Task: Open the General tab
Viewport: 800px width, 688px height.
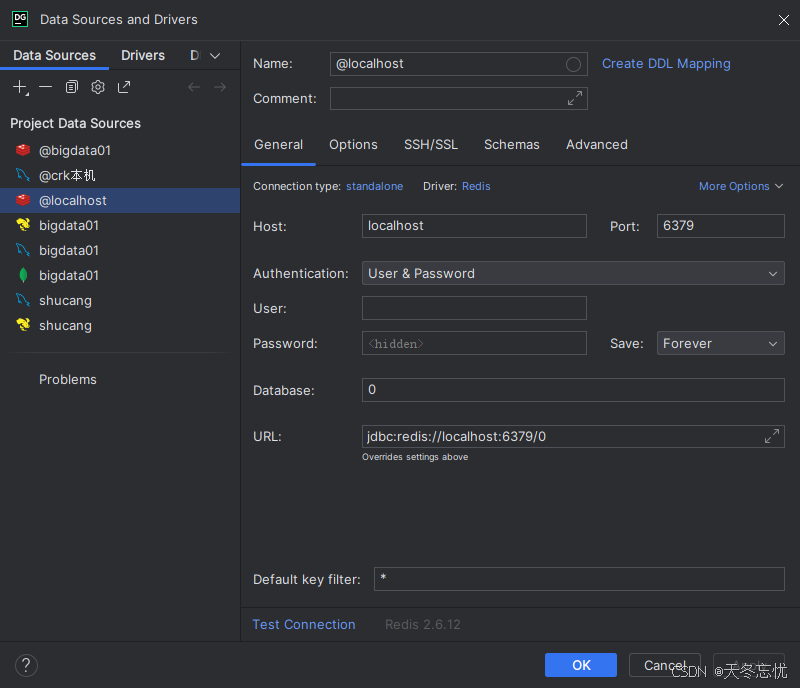Action: point(279,145)
